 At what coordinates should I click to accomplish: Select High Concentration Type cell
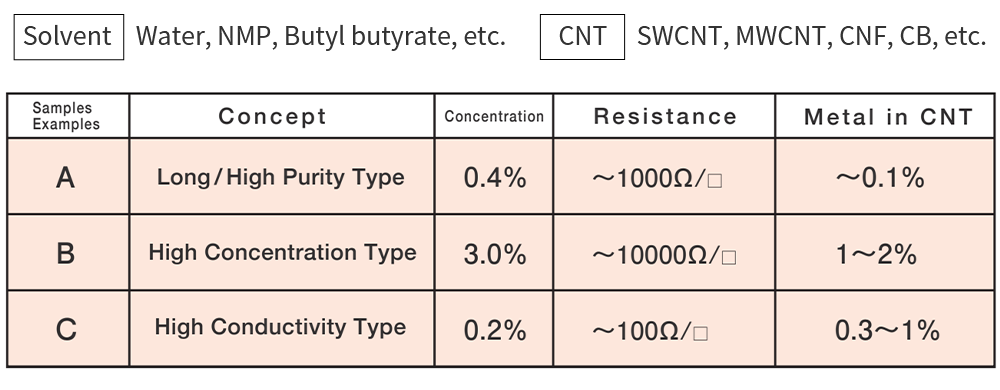[281, 252]
